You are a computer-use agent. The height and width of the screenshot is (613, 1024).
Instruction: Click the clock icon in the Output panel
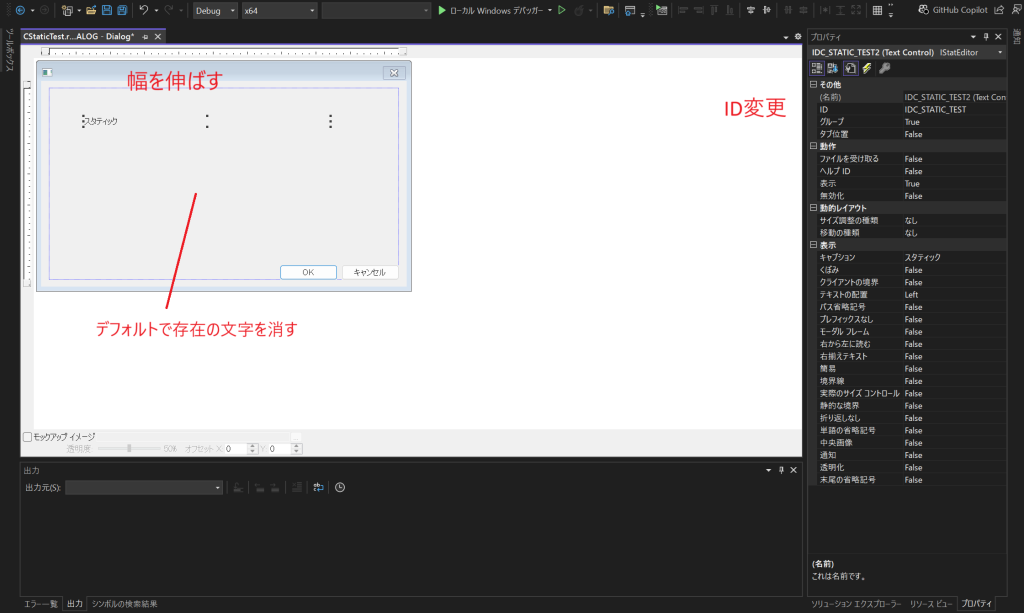340,487
